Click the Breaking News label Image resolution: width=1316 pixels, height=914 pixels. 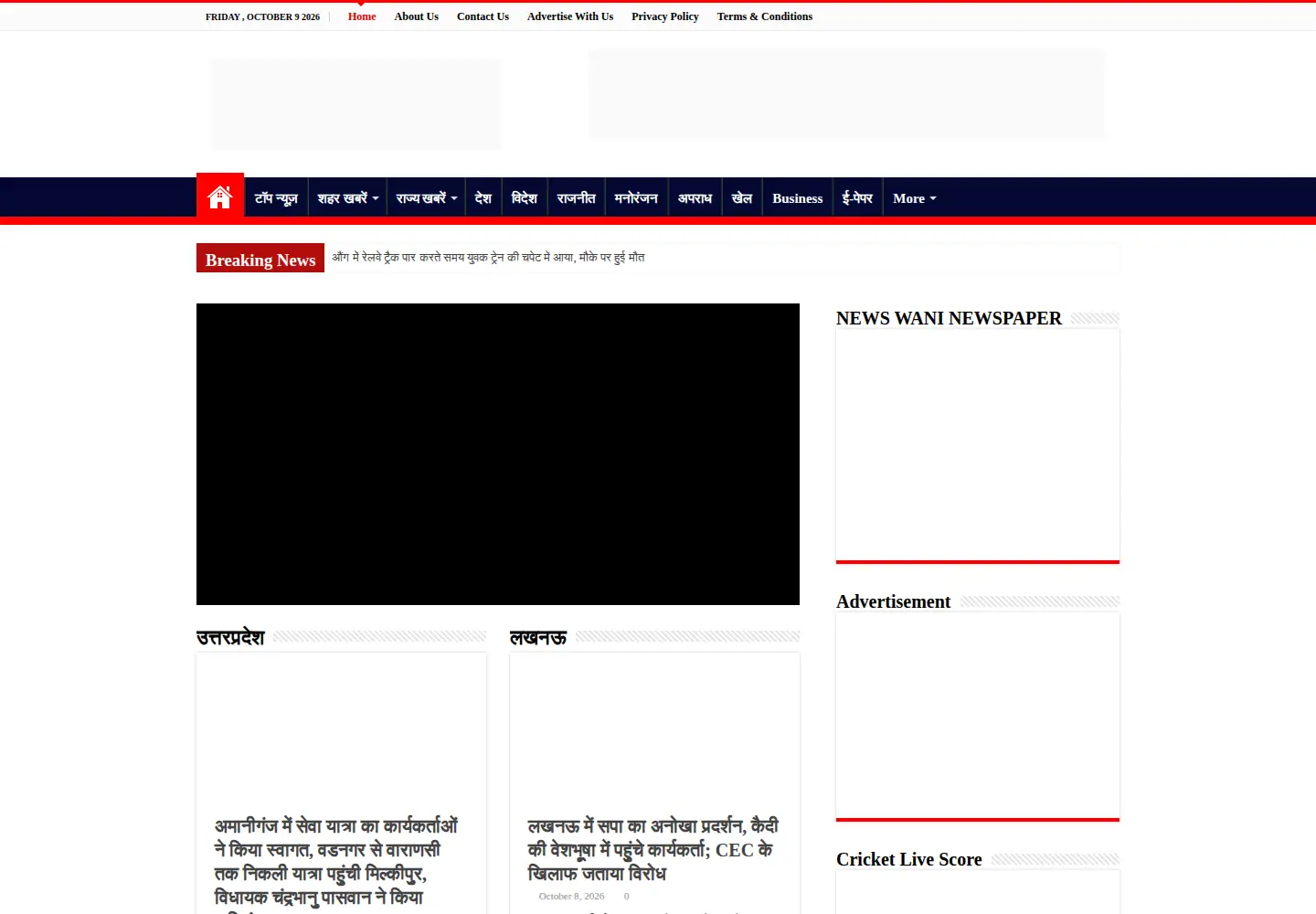pos(260,260)
